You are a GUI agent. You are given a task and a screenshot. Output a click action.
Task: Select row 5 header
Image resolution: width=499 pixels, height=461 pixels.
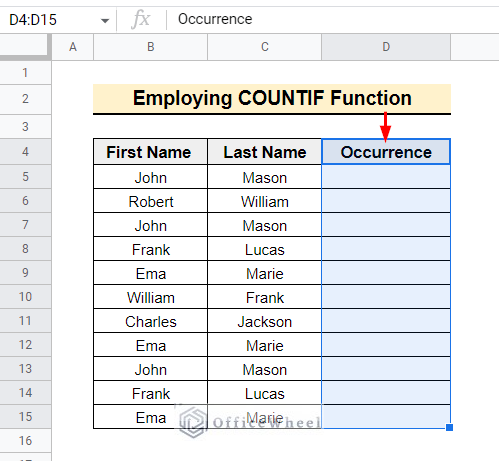pos(25,177)
